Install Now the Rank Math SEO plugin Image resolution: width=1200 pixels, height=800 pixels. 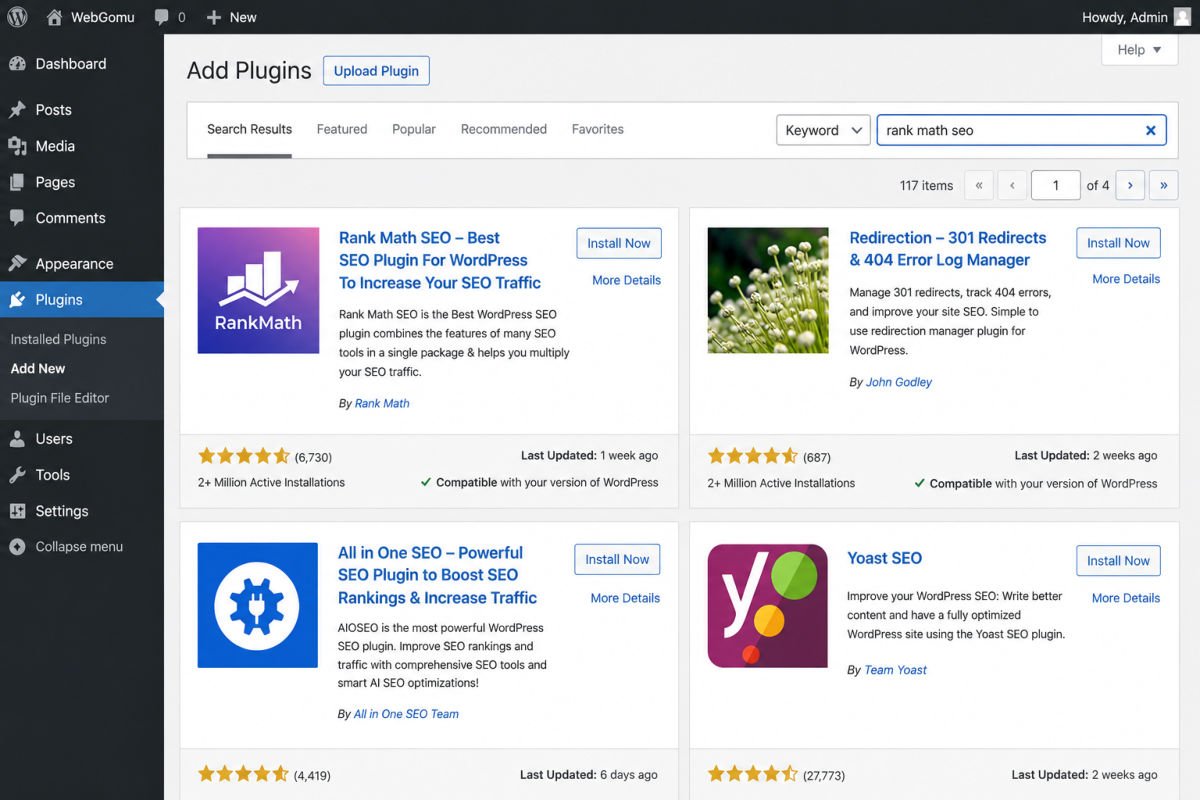pyautogui.click(x=619, y=243)
